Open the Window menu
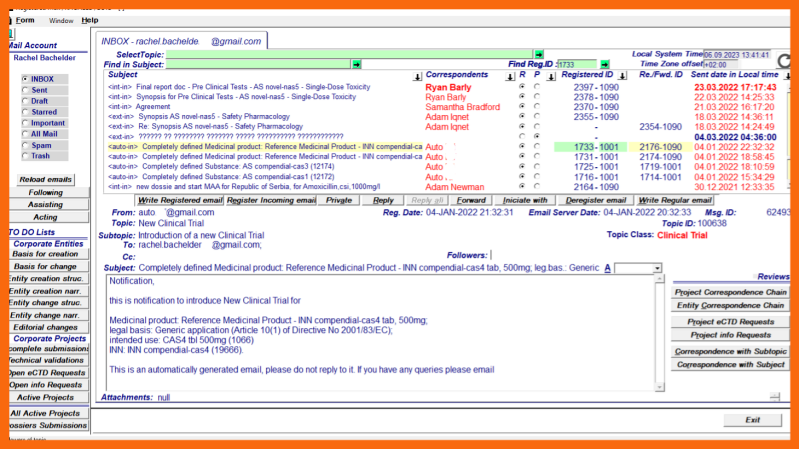799x449 pixels. [x=61, y=20]
